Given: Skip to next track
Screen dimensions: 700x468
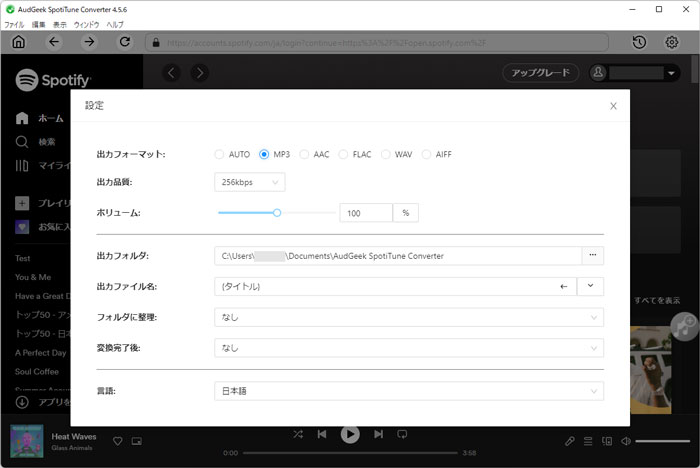Looking at the screenshot, I should click(x=379, y=434).
